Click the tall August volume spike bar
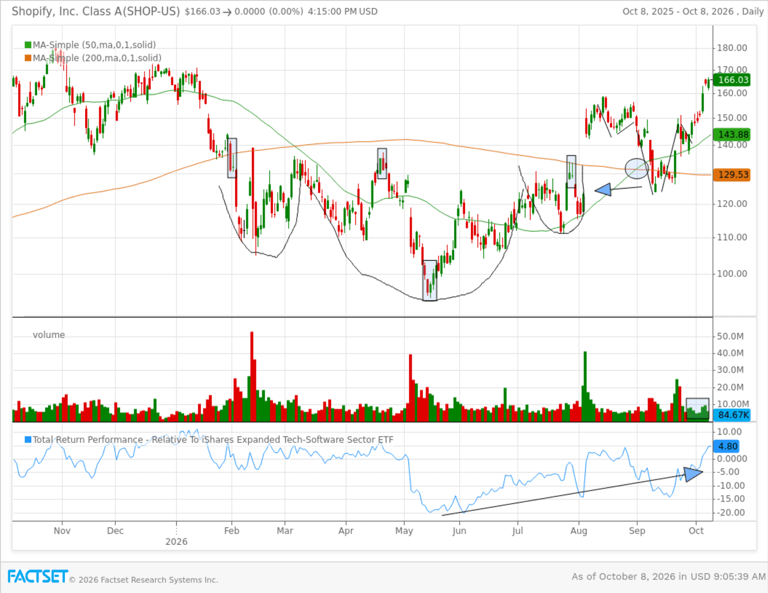 pyautogui.click(x=585, y=386)
